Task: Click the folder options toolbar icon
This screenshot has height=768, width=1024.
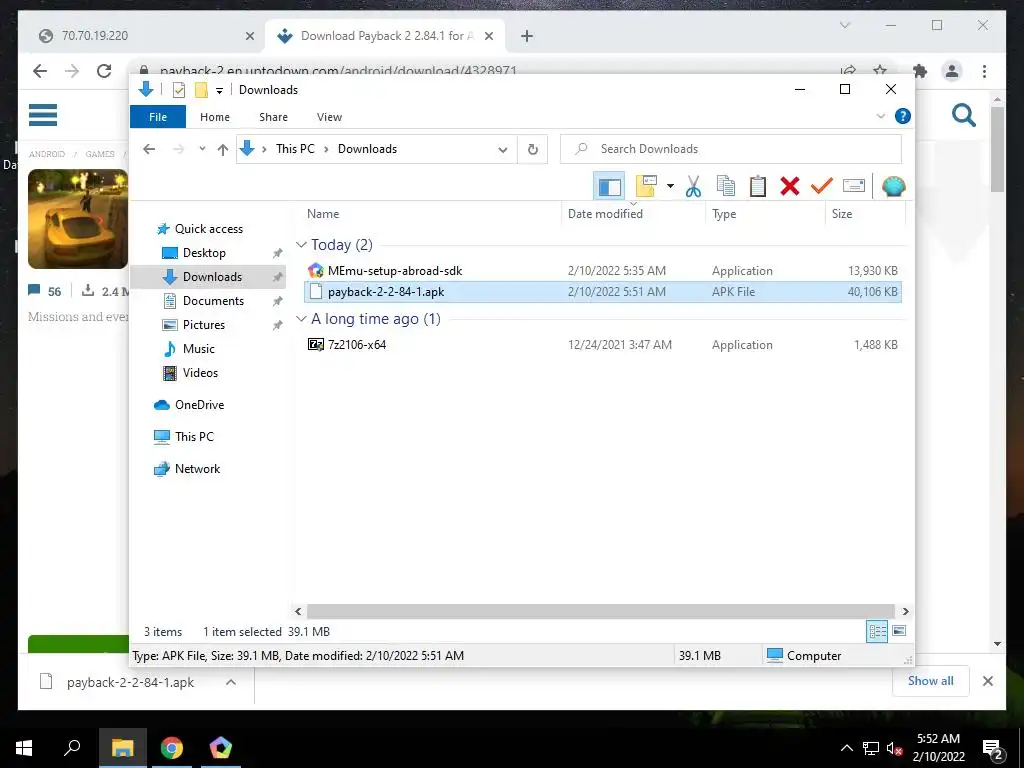Action: [646, 187]
